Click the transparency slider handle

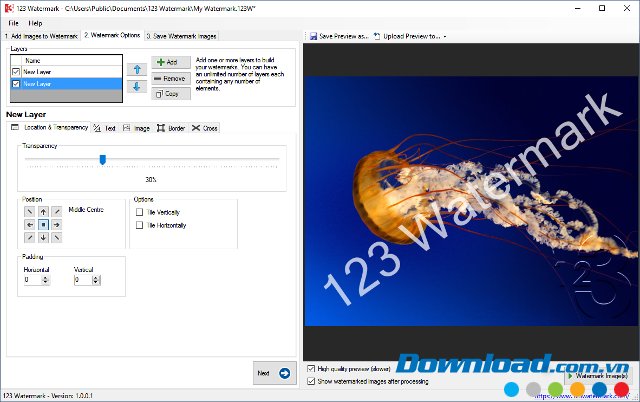[103, 160]
